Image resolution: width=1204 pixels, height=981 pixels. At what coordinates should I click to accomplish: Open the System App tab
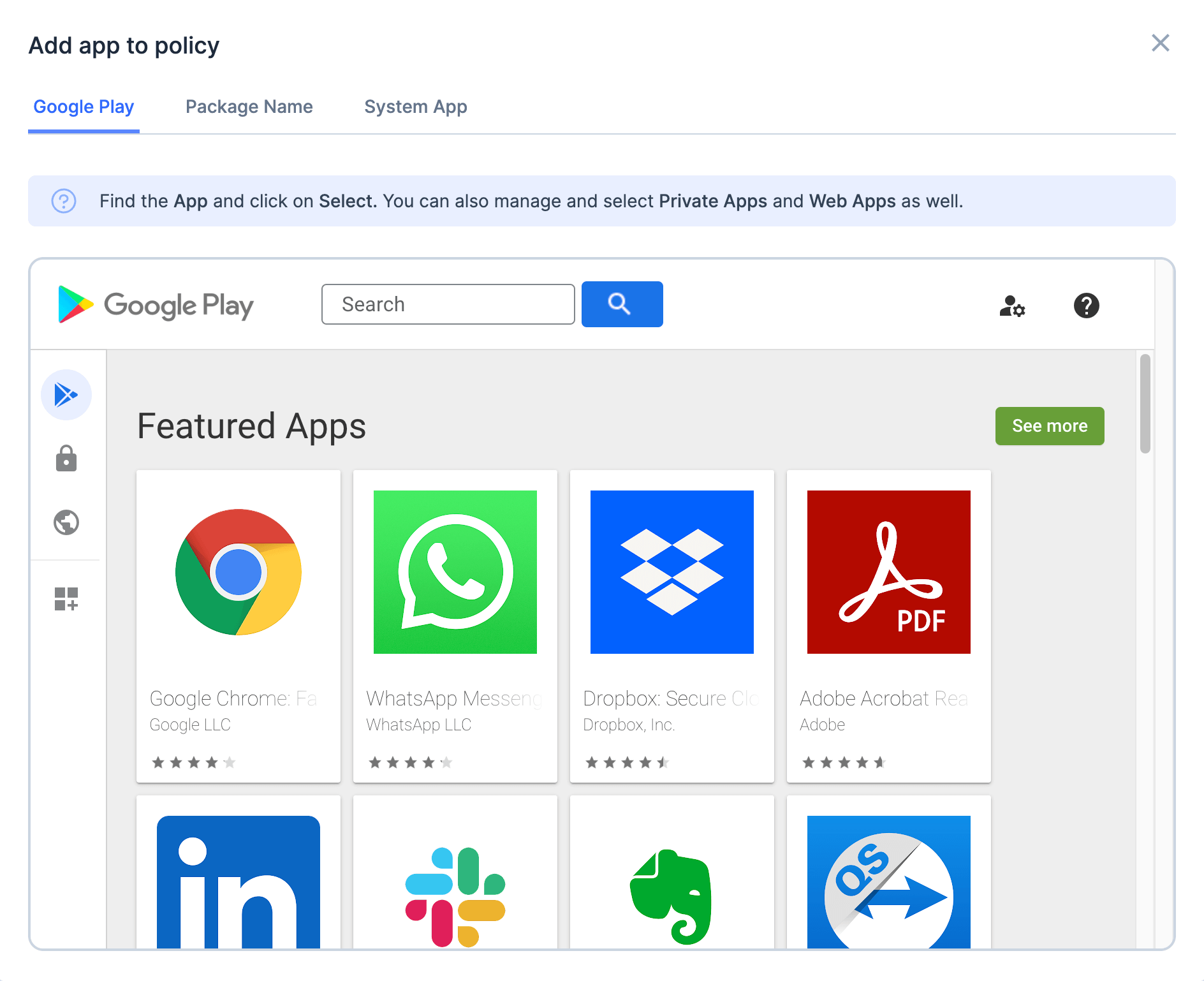click(416, 107)
